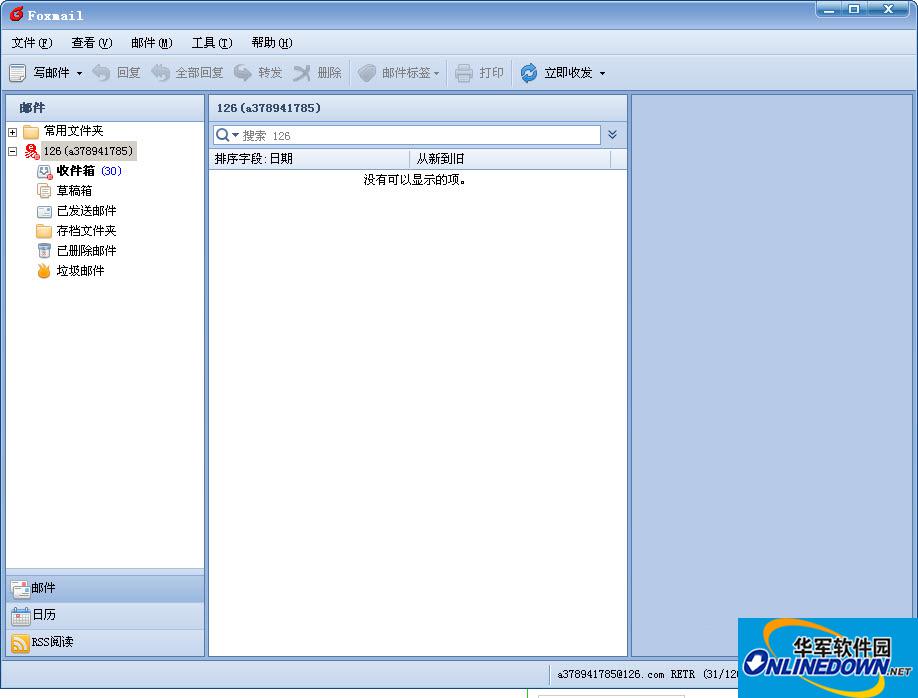The height and width of the screenshot is (698, 918).
Task: Open the Archive Folder (存档文件夹)
Action: point(87,231)
